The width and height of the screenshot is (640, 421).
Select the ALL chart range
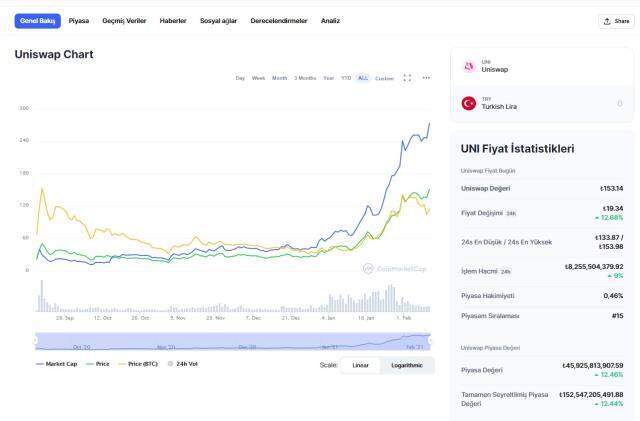coord(363,78)
